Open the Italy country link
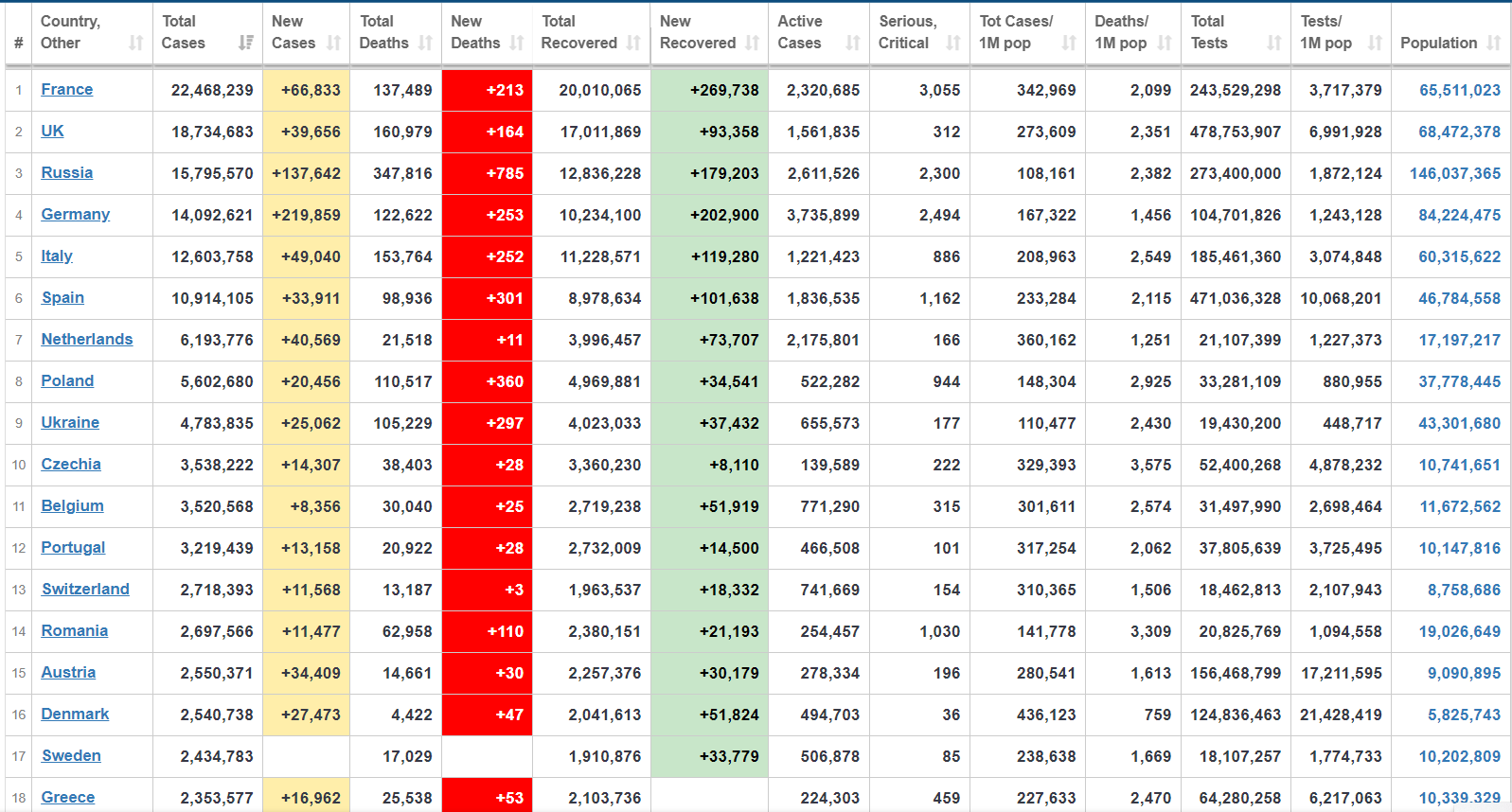 (x=57, y=256)
